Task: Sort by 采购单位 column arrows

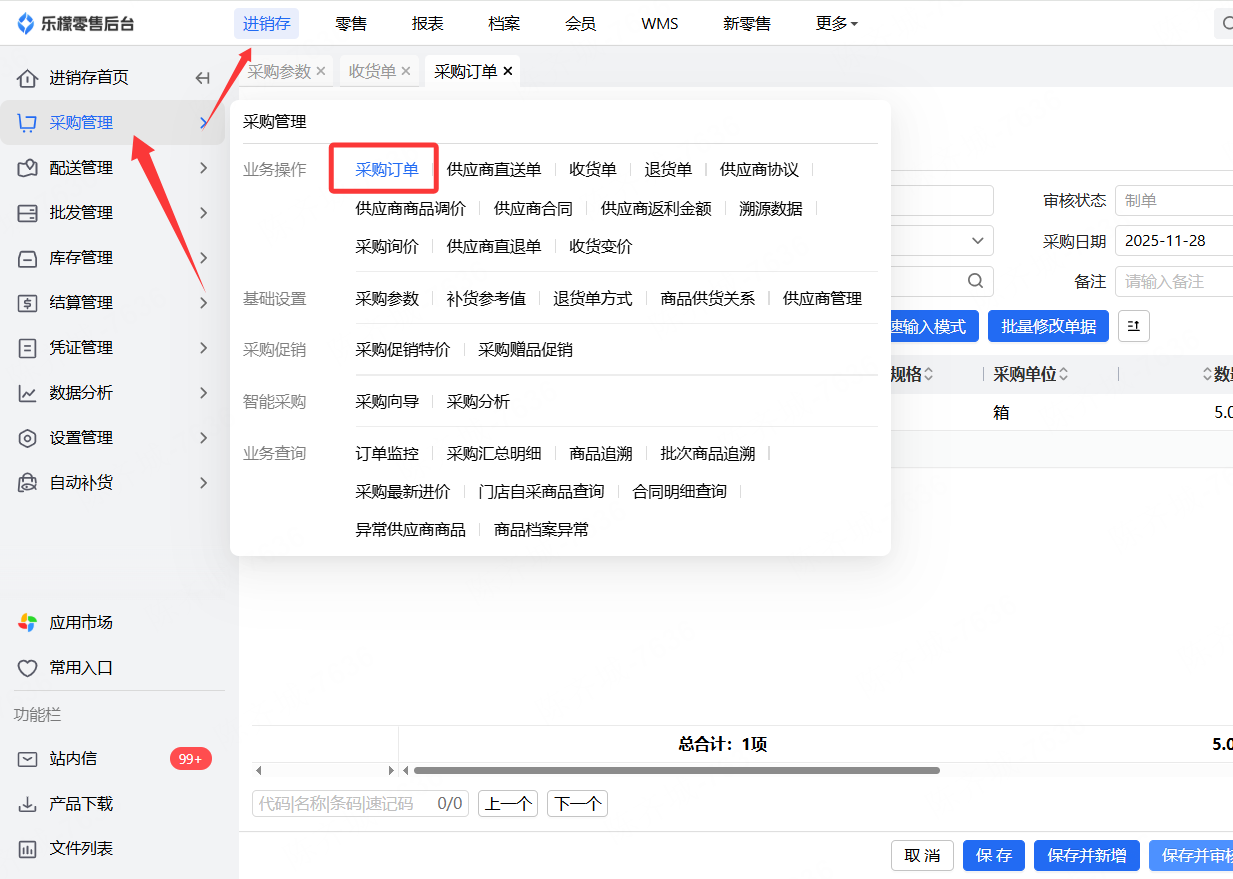Action: click(1064, 375)
